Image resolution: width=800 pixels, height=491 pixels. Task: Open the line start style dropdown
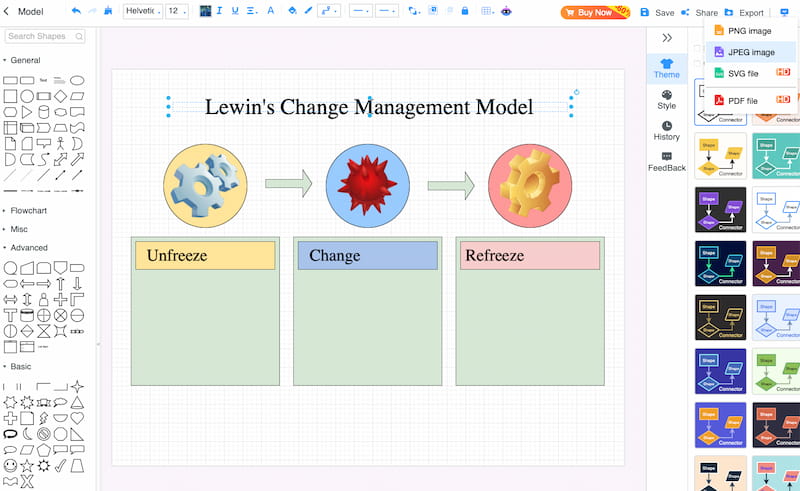pos(361,11)
